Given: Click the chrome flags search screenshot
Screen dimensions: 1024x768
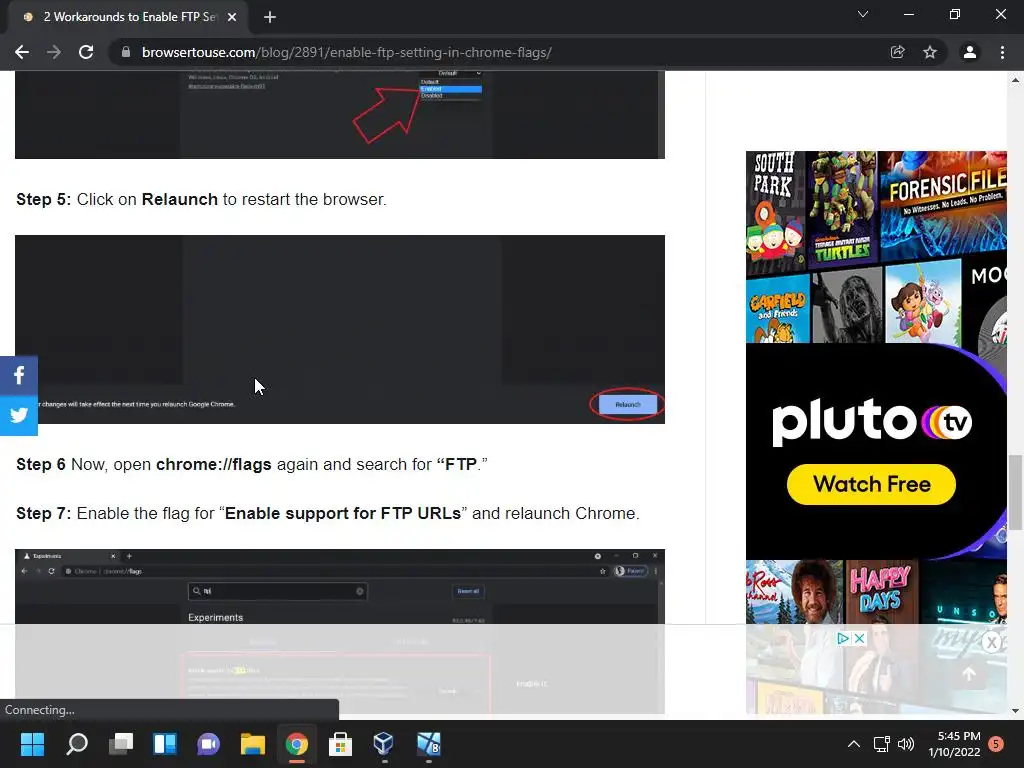Looking at the screenshot, I should [340, 631].
